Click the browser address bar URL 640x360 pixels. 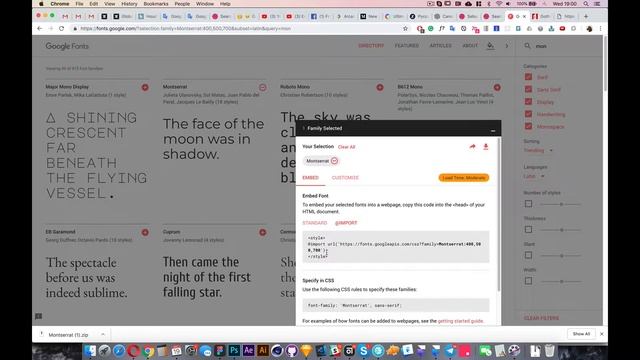pyautogui.click(x=186, y=29)
